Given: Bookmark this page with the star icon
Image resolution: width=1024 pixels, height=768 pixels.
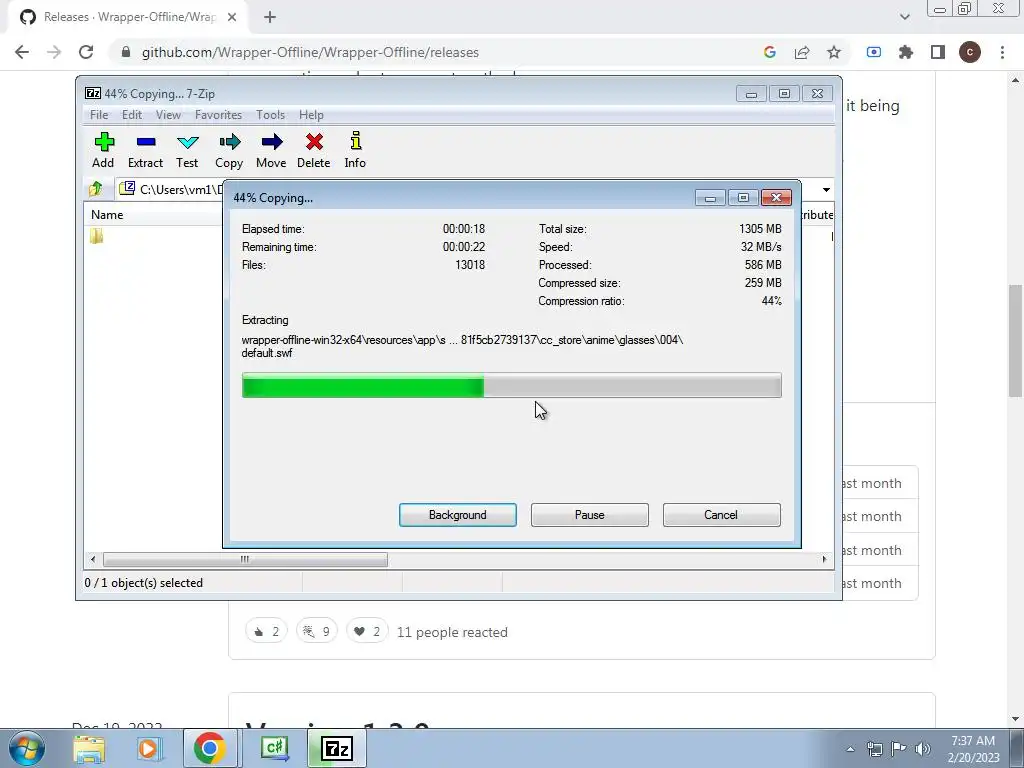Looking at the screenshot, I should [834, 52].
